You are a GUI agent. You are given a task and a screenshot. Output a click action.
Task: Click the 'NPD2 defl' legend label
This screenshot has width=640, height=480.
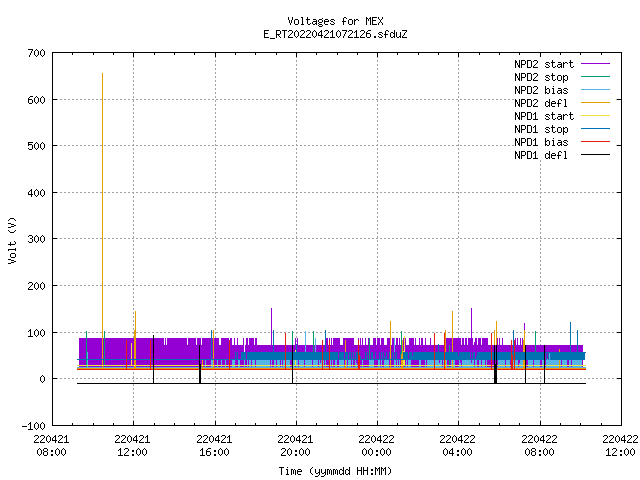[x=541, y=103]
